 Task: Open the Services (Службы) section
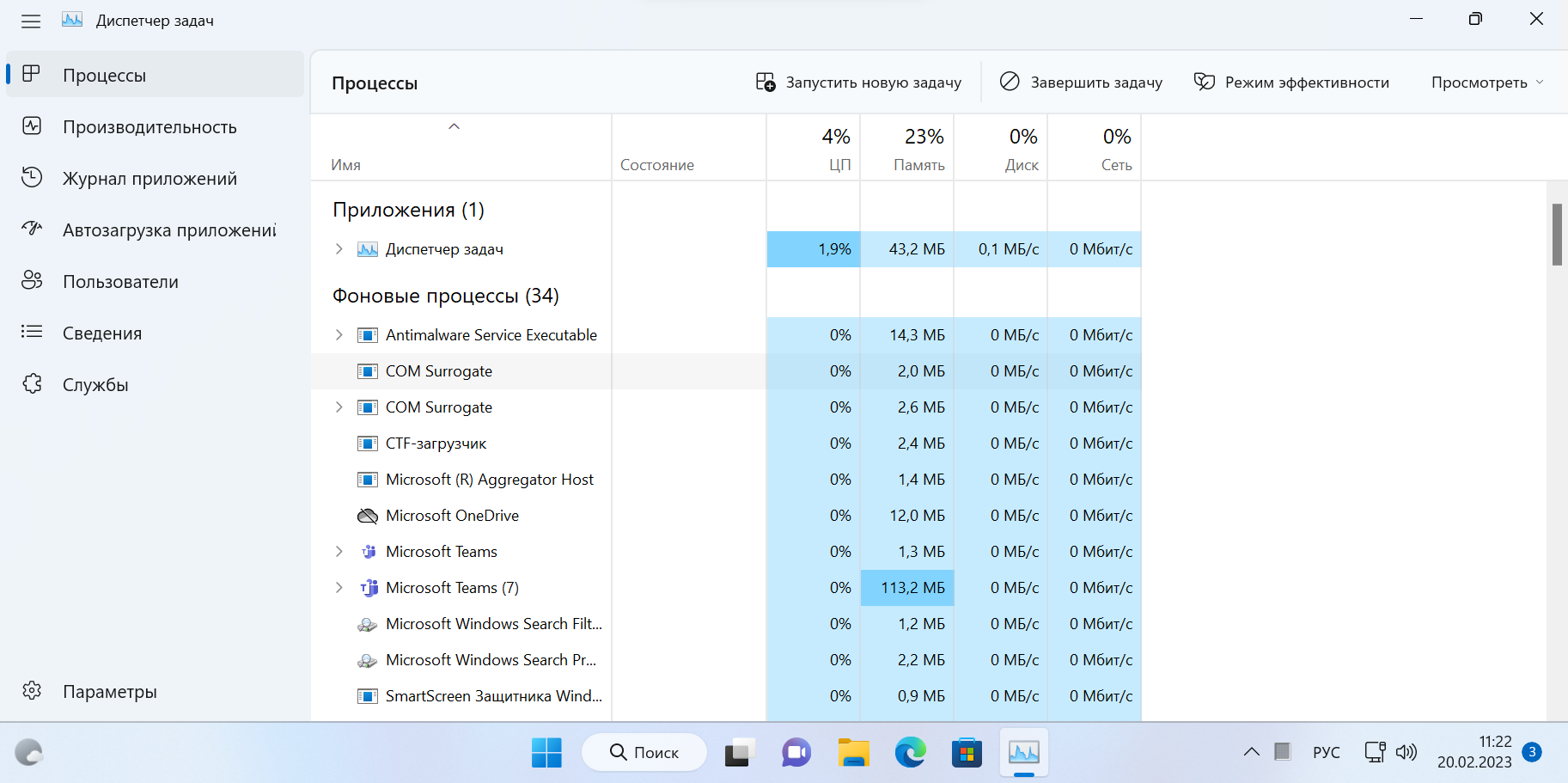[x=95, y=385]
